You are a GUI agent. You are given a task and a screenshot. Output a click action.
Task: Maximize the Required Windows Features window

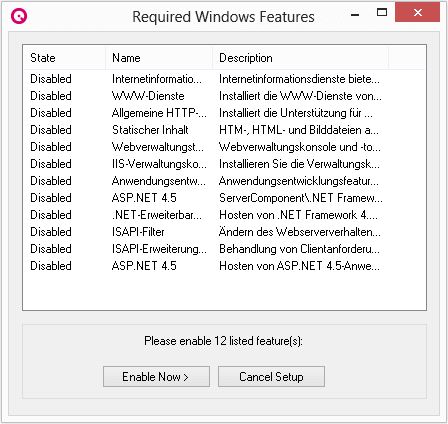coord(382,13)
